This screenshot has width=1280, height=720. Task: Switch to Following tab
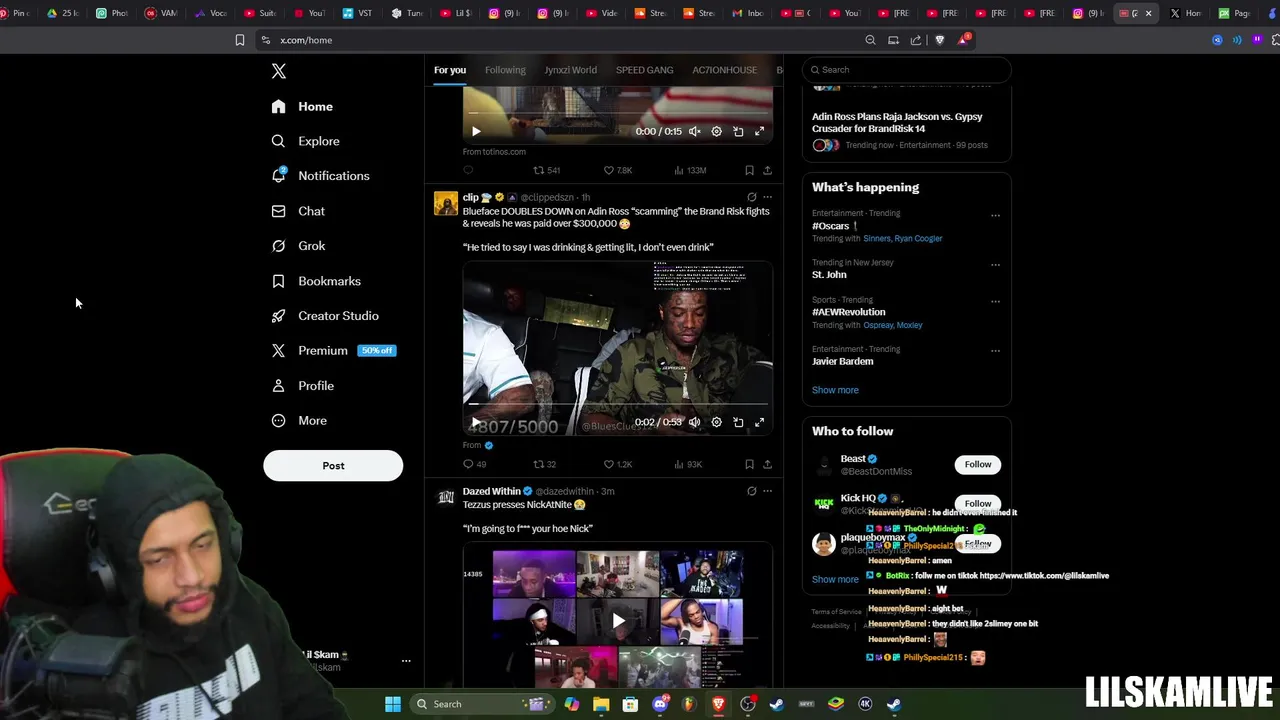point(505,70)
